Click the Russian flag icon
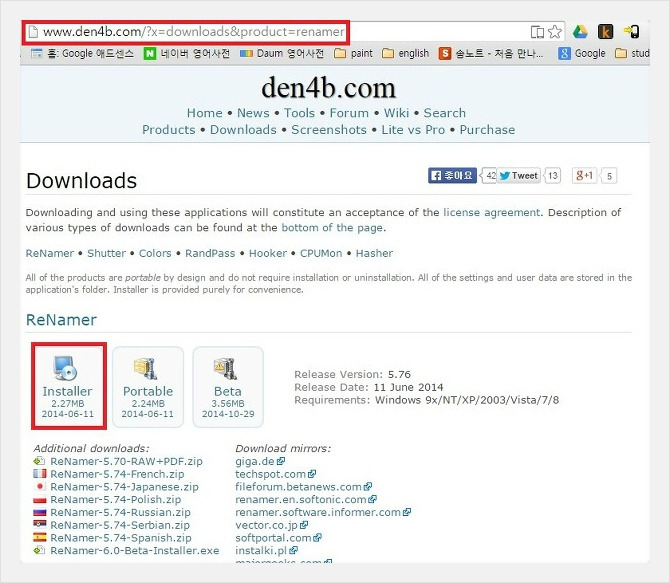Viewport: 670px width, 583px height. (x=40, y=512)
